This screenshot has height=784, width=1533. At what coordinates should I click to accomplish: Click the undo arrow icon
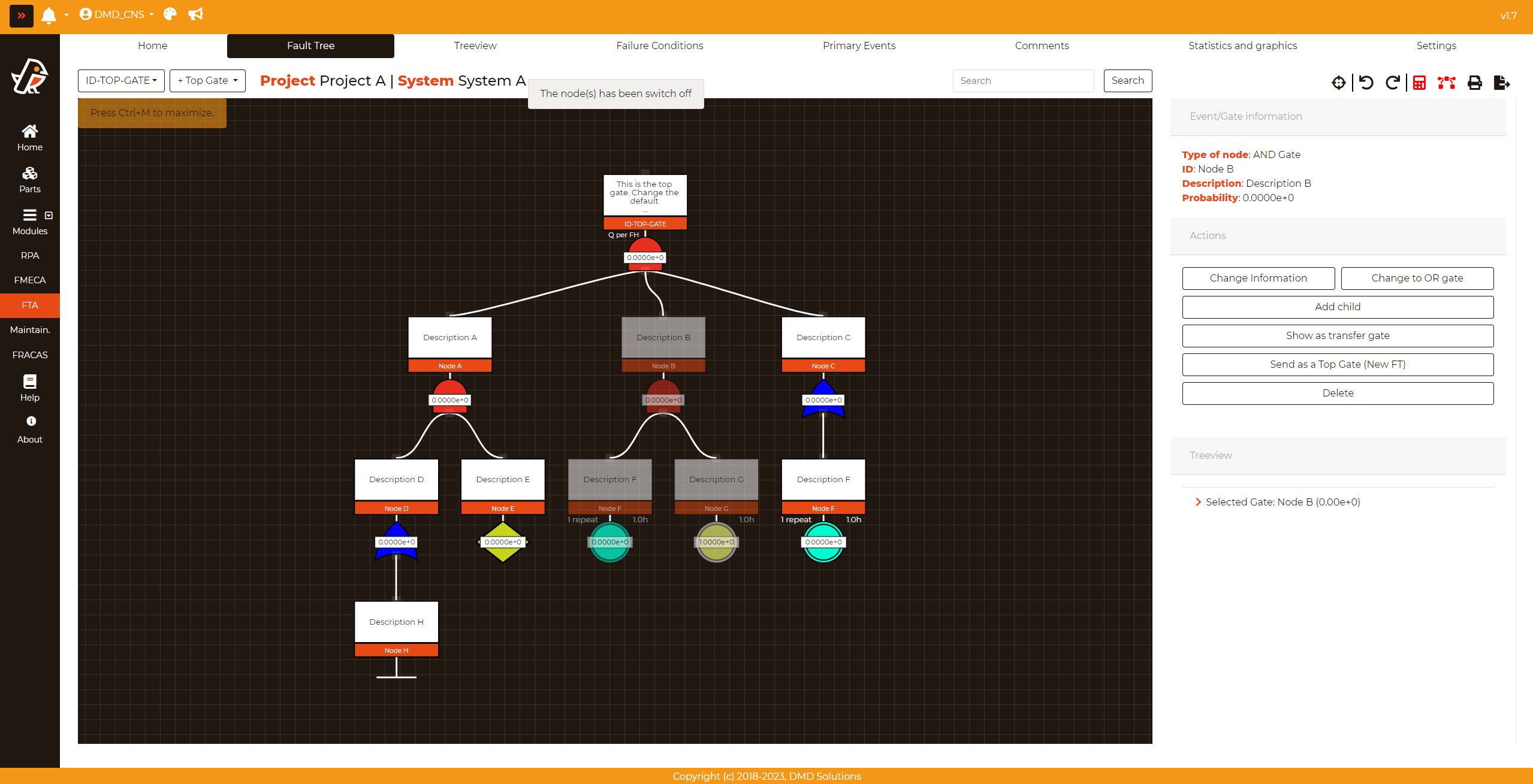(1366, 83)
